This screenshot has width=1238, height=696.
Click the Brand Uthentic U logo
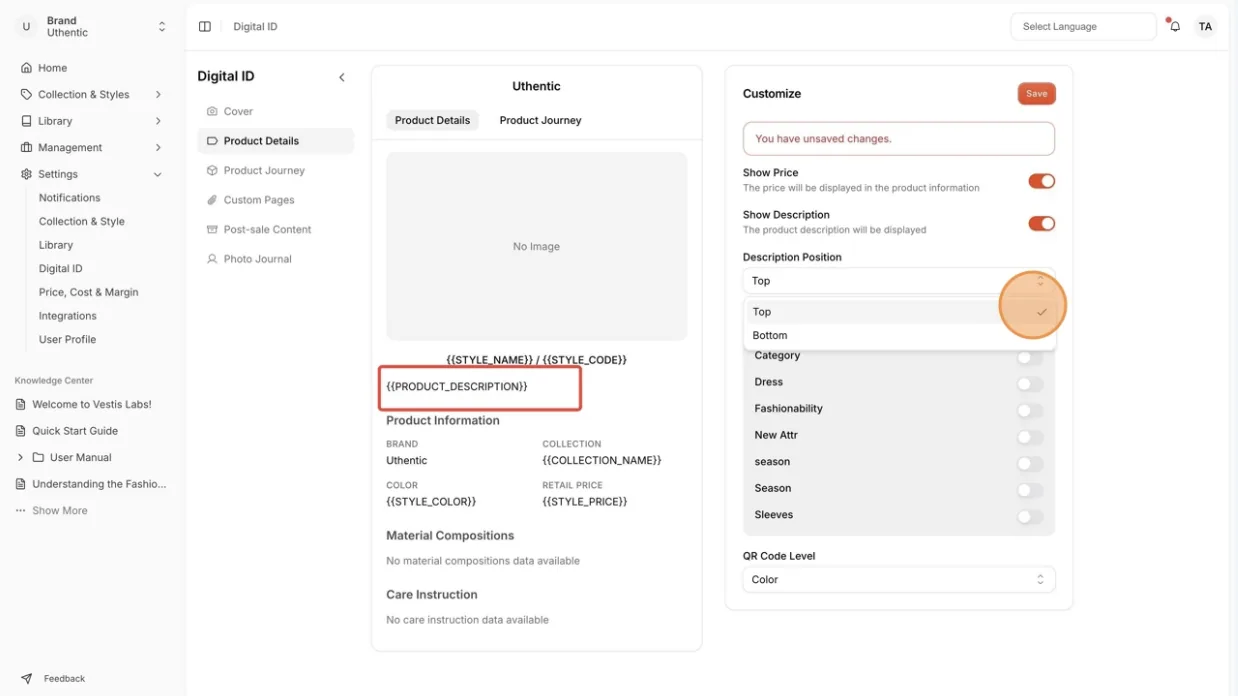tap(26, 27)
